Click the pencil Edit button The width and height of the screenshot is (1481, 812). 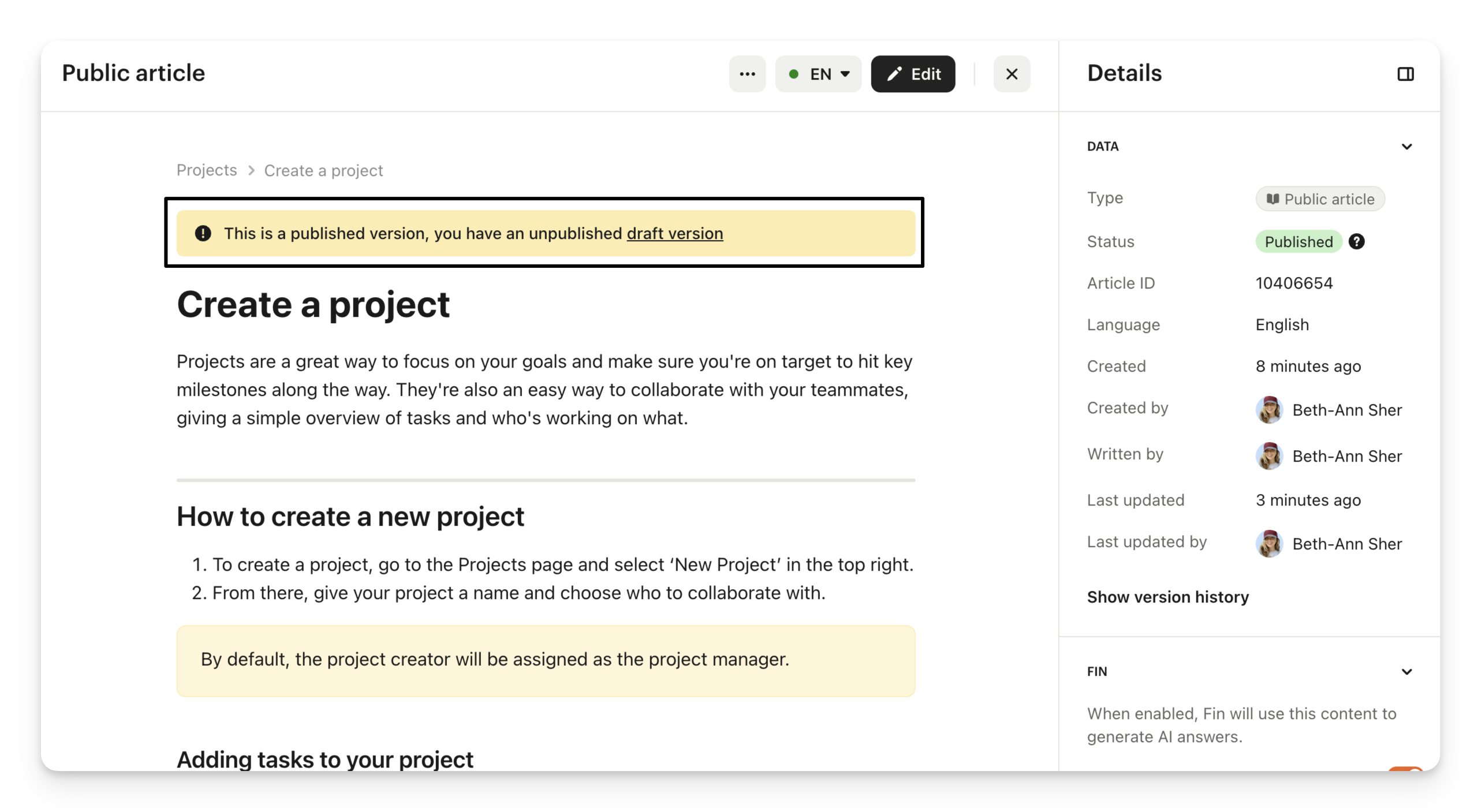913,74
